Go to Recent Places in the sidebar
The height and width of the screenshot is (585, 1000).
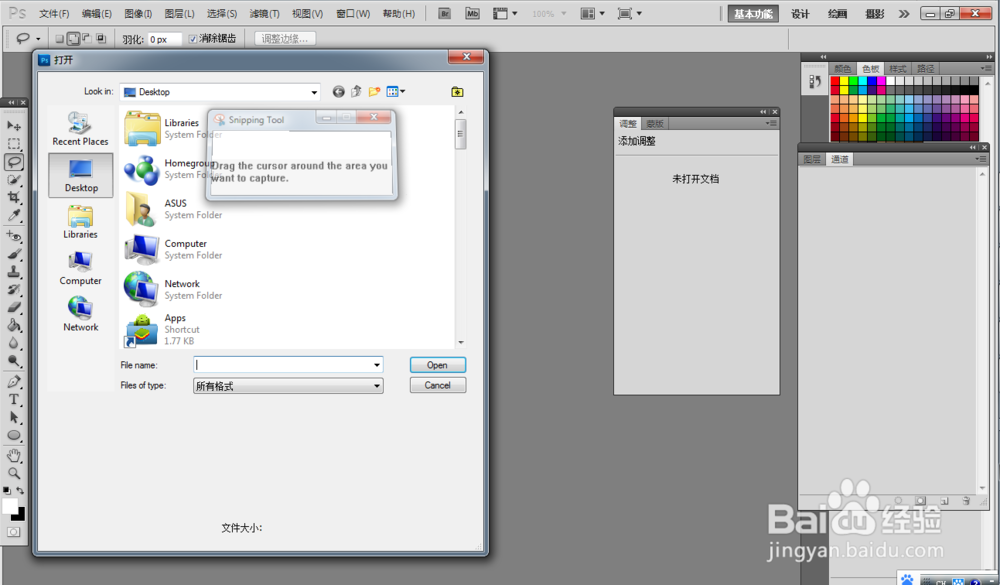80,128
